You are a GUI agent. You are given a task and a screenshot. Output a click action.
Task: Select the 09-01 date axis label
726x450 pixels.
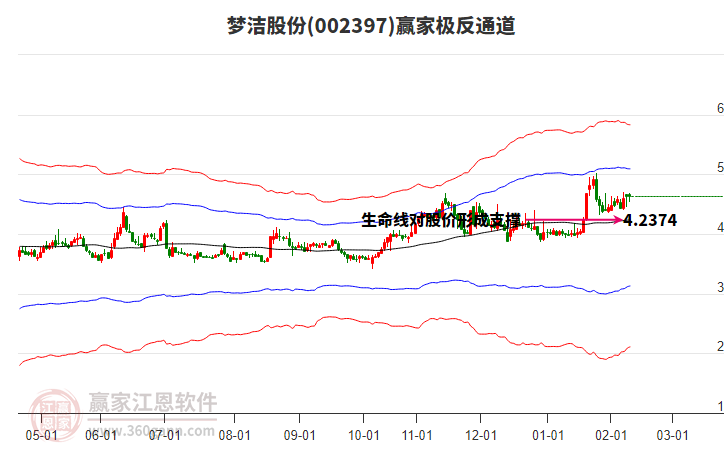300,436
